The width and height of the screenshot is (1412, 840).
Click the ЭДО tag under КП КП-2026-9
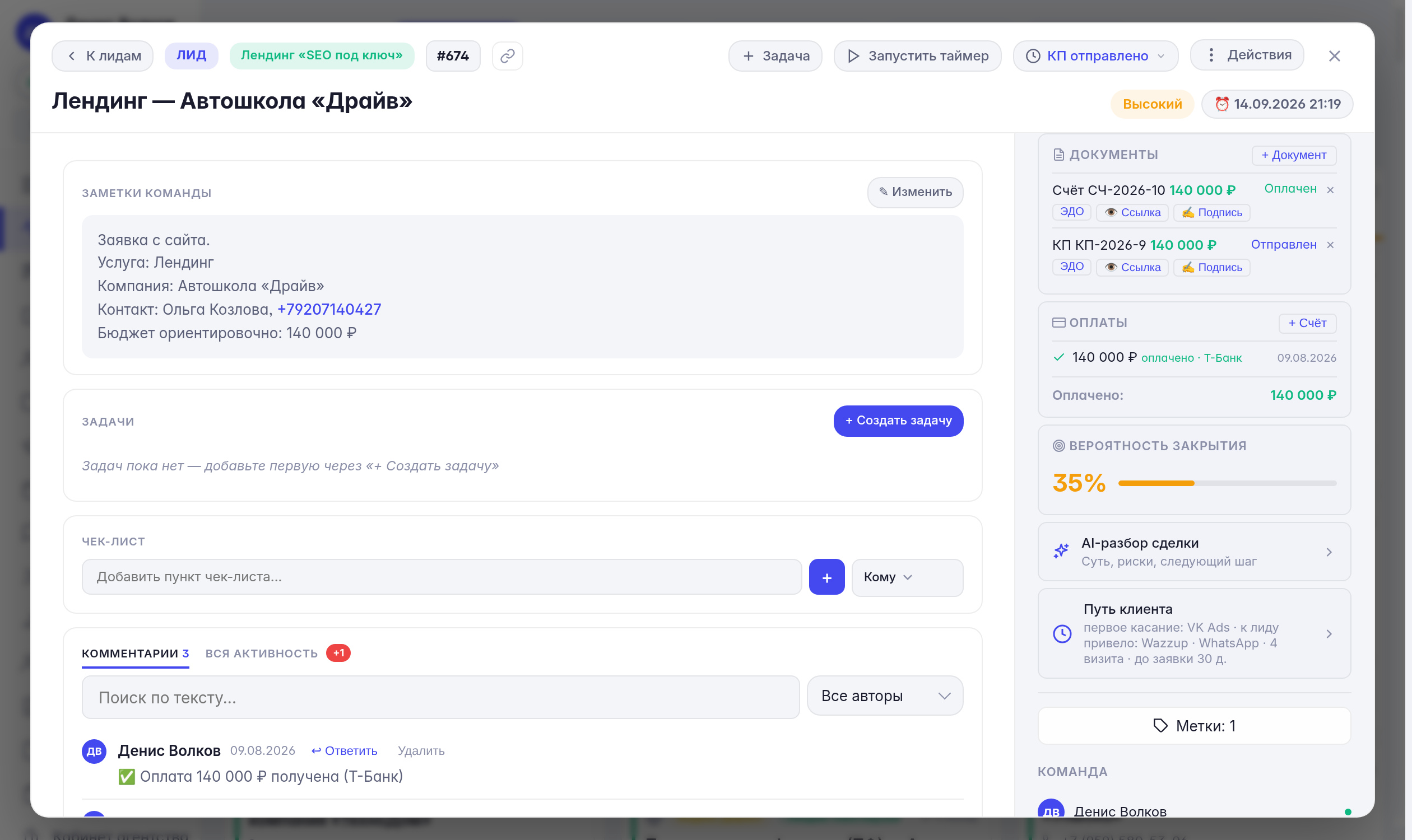1071,267
